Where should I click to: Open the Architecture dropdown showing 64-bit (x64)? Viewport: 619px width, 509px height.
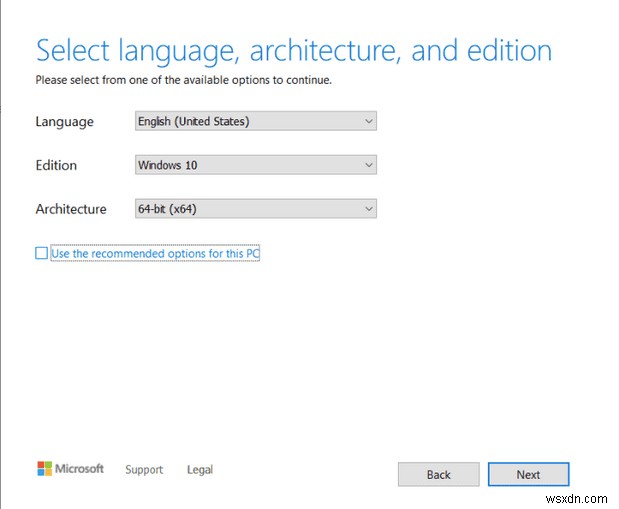click(x=255, y=208)
